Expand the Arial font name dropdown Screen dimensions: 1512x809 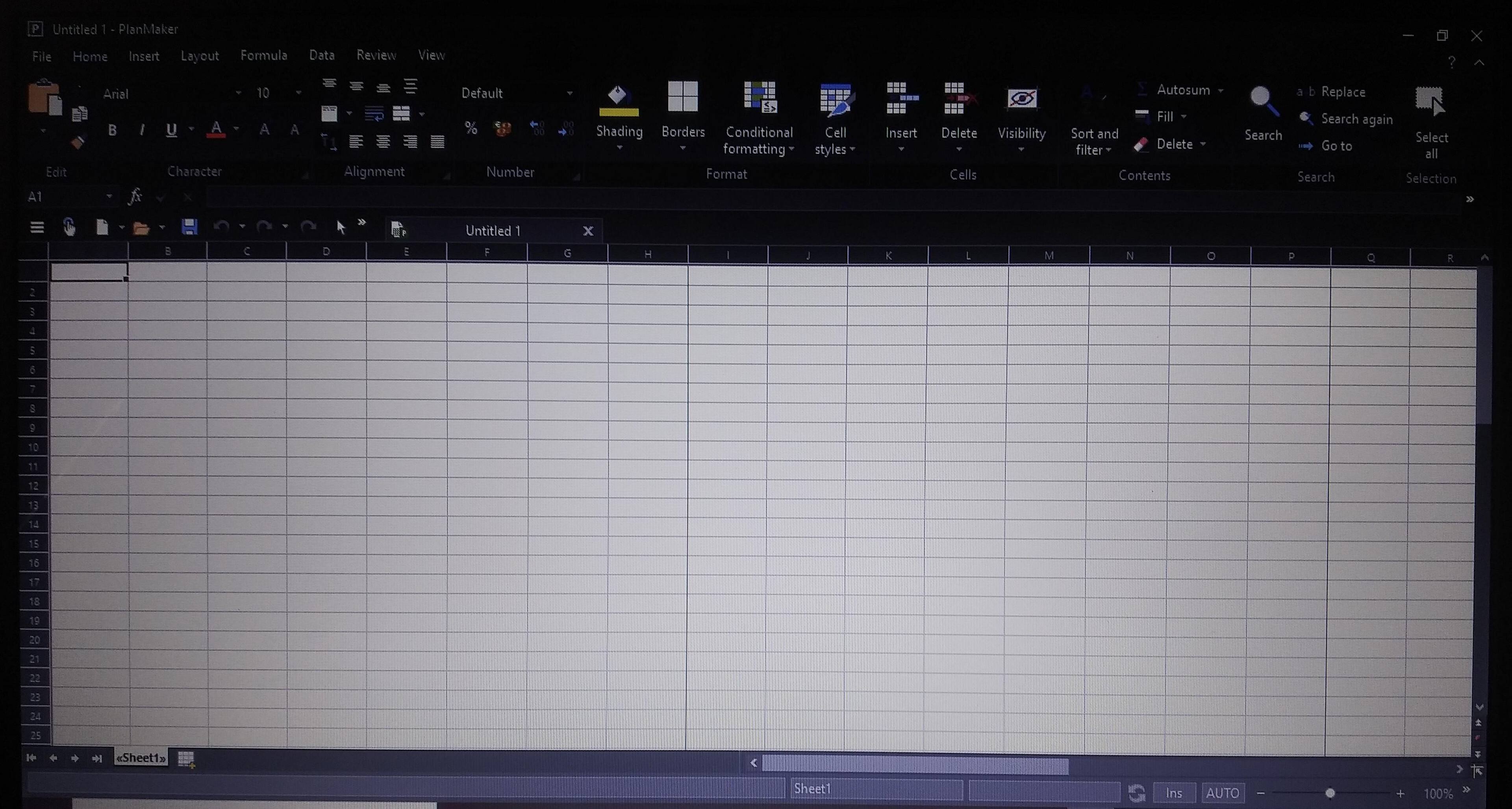[238, 93]
